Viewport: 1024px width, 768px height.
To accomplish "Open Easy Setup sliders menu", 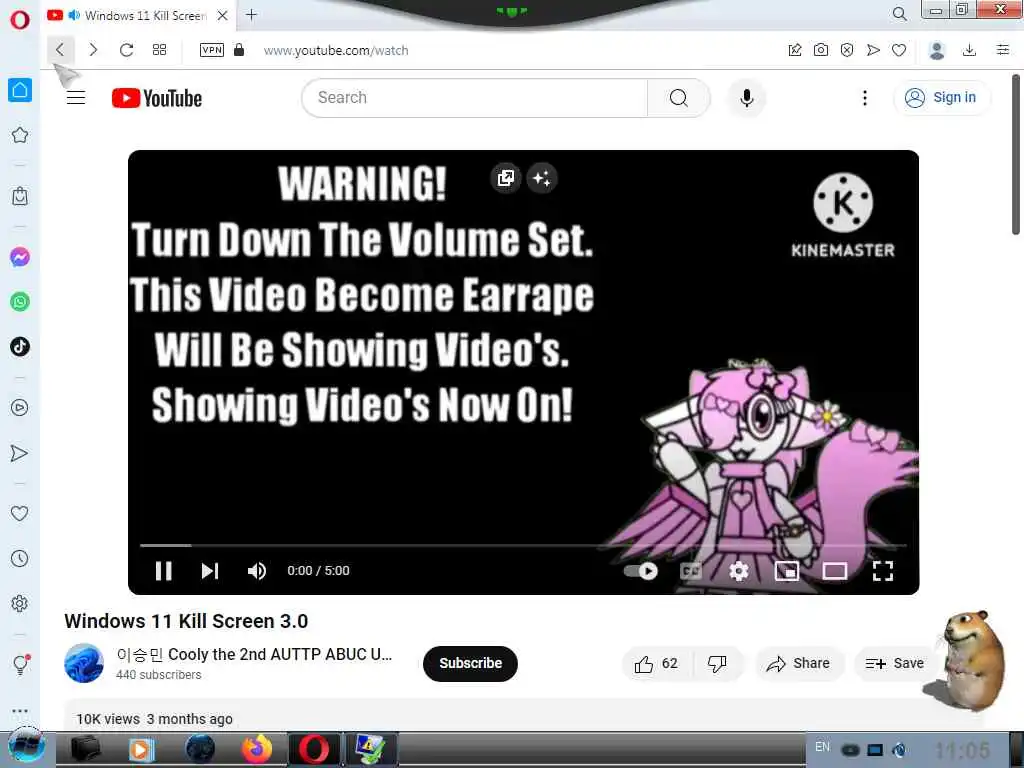I will point(1003,50).
